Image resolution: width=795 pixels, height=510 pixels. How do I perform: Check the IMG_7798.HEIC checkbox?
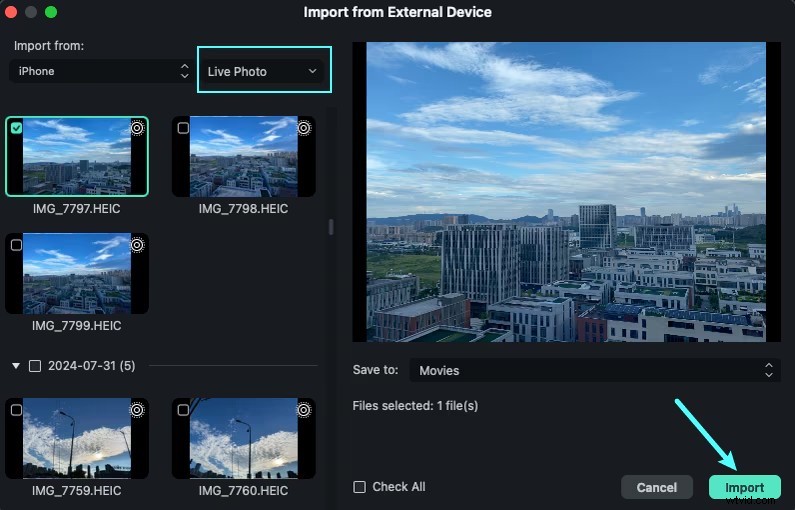pyautogui.click(x=183, y=128)
